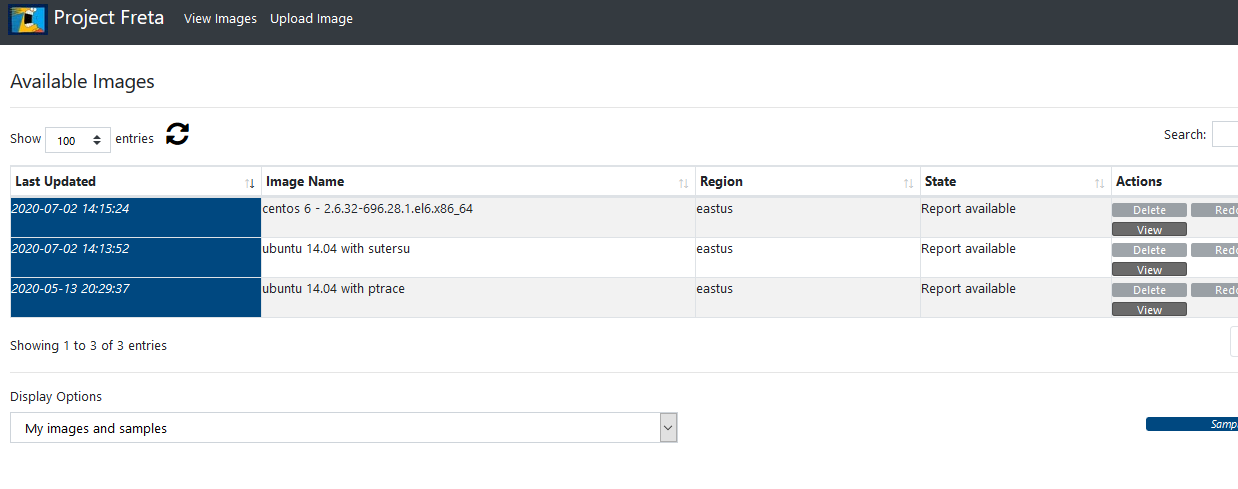Click ubuntu 14.04 with ptrace name
The height and width of the screenshot is (489, 1238).
pos(333,289)
